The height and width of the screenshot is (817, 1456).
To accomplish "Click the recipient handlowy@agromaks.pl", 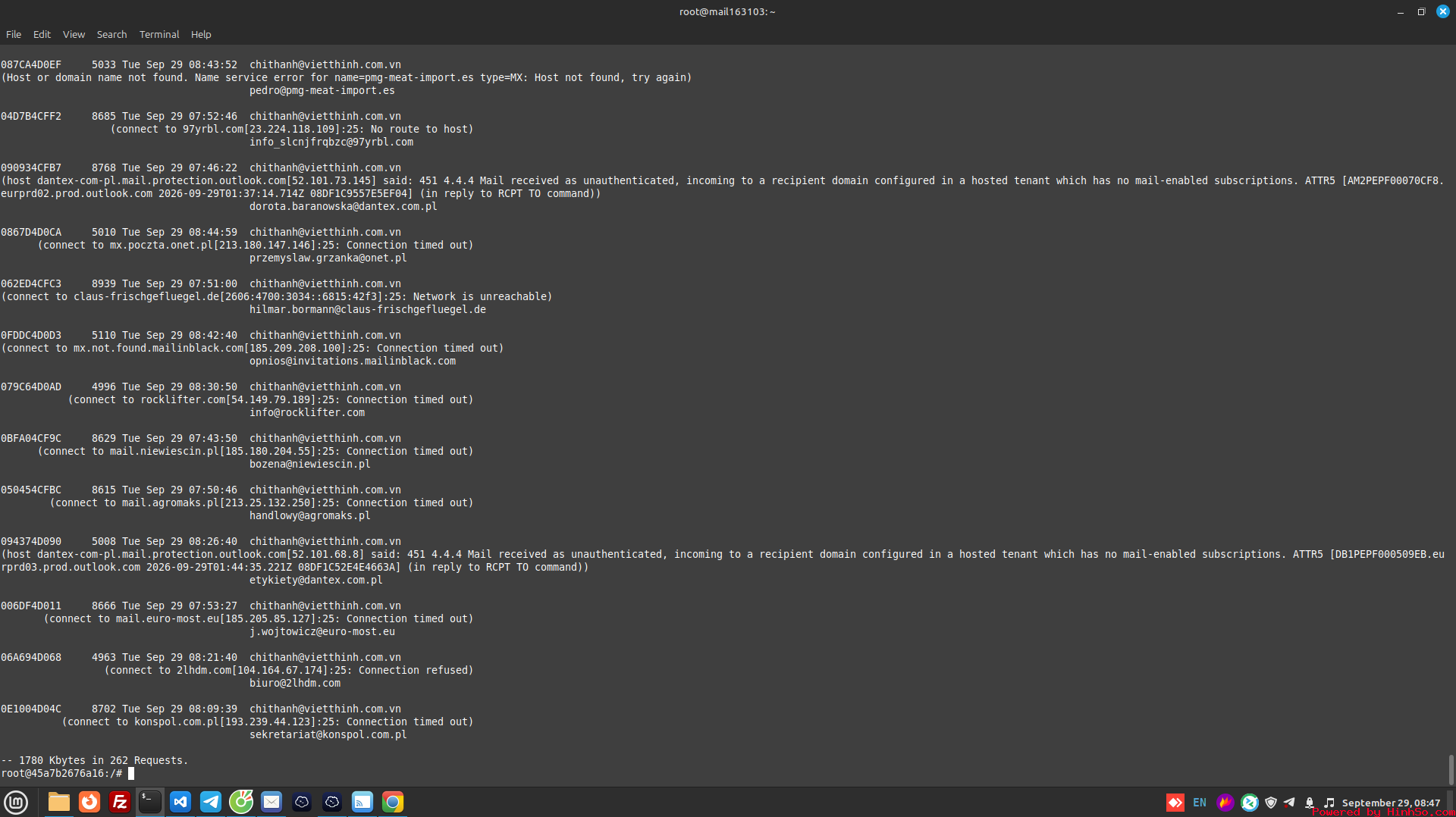I will point(310,515).
